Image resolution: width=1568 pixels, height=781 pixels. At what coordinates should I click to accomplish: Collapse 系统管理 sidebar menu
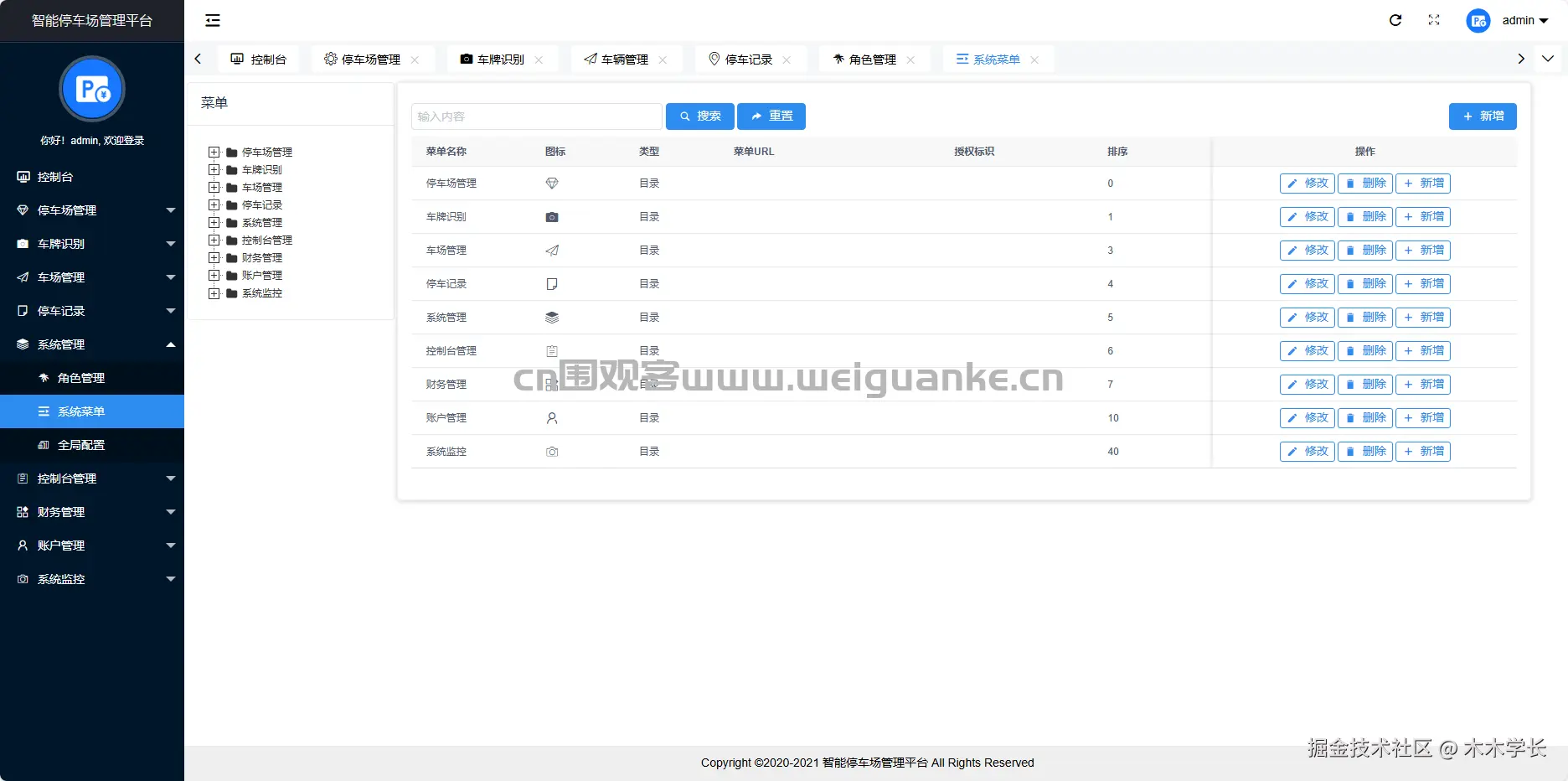92,344
